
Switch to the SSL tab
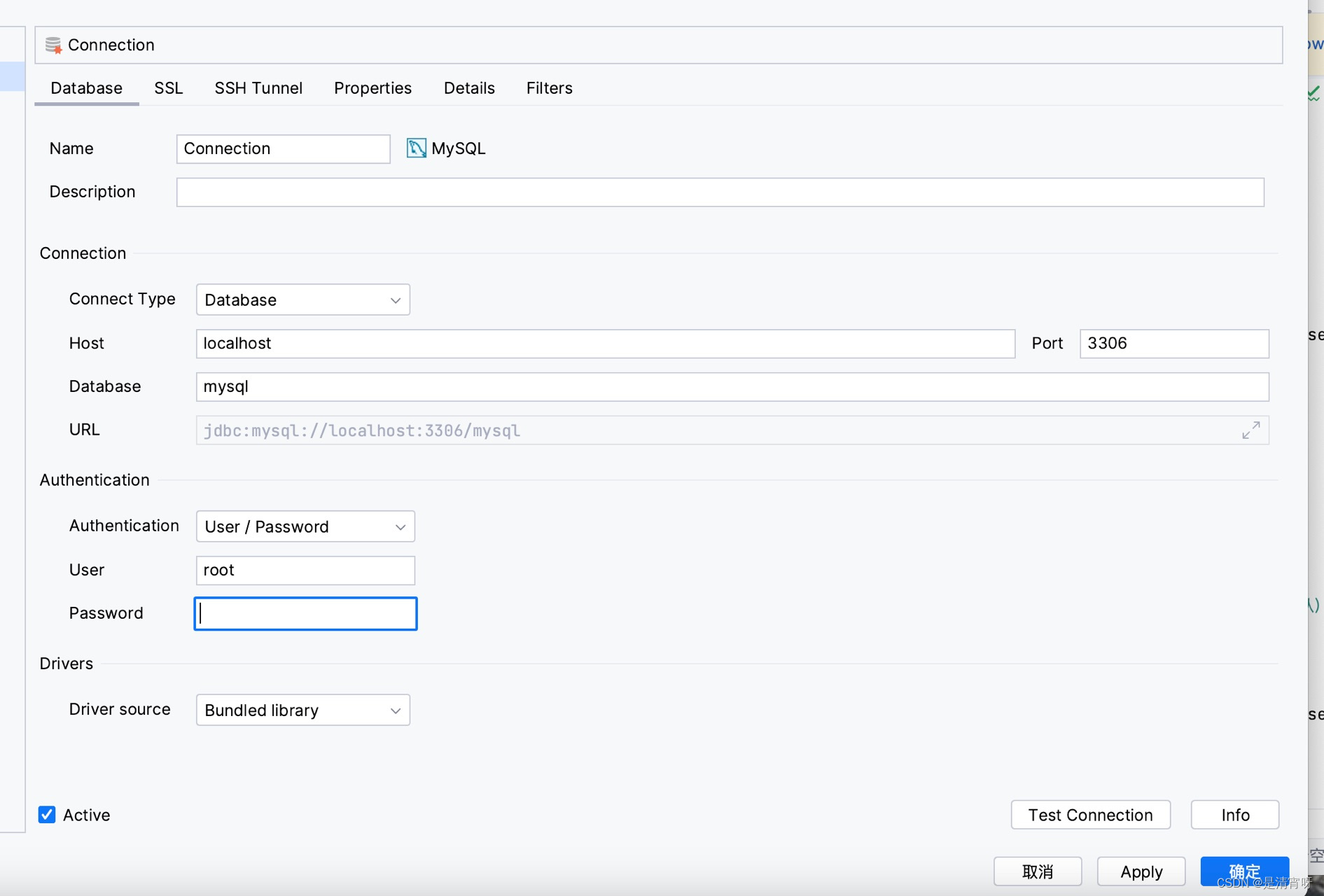pos(169,88)
